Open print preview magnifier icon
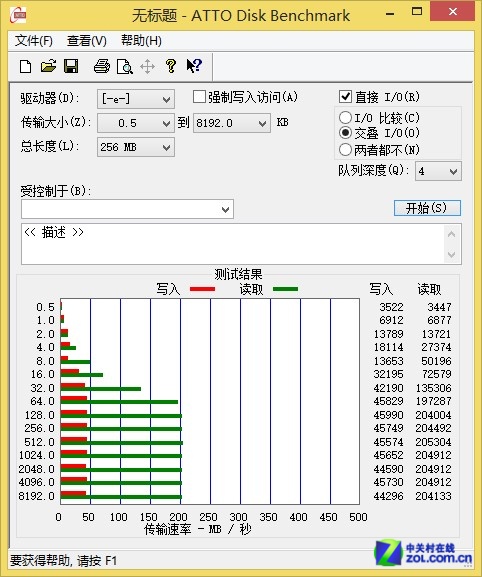The image size is (482, 577). [124, 67]
